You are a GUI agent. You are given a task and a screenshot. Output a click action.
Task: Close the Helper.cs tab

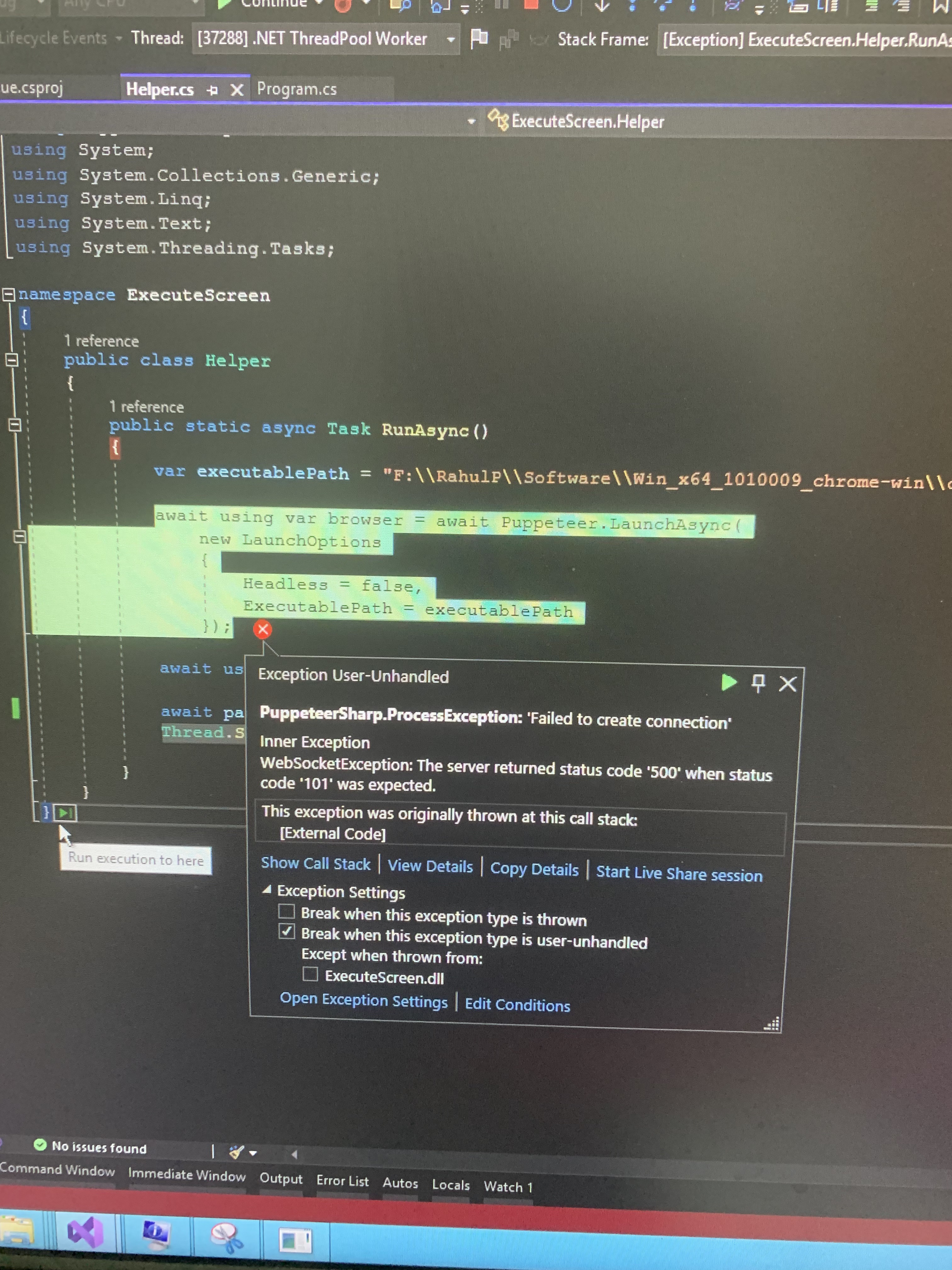coord(236,90)
